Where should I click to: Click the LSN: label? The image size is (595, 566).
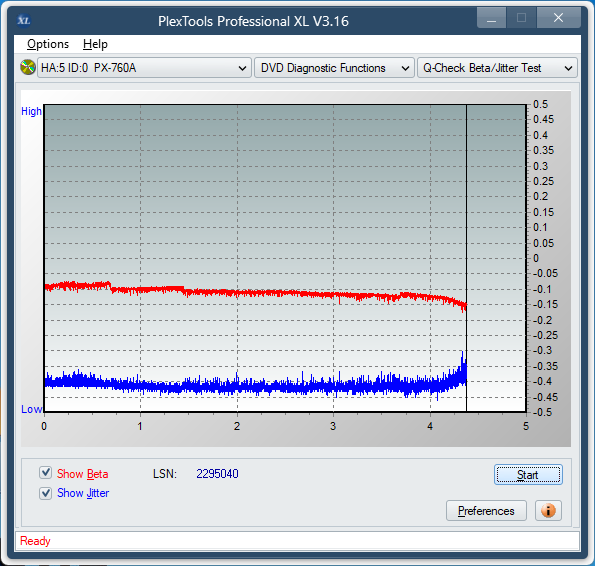[x=165, y=474]
